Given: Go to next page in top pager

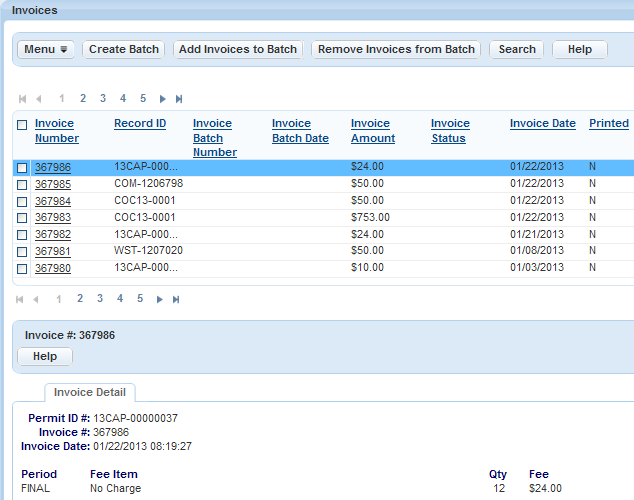Looking at the screenshot, I should (x=163, y=99).
